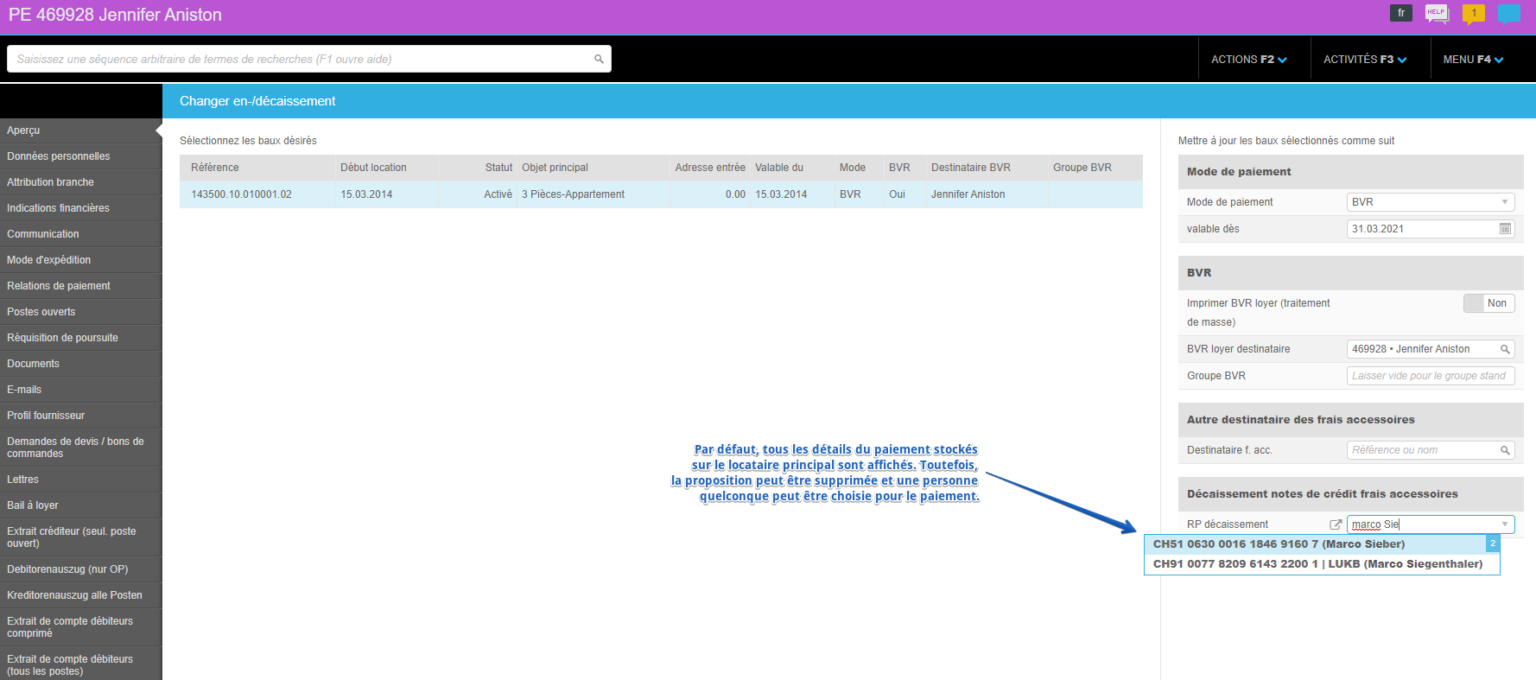Click the 'fr' language selector badge
Screen dimensions: 1536x680
(x=1401, y=13)
